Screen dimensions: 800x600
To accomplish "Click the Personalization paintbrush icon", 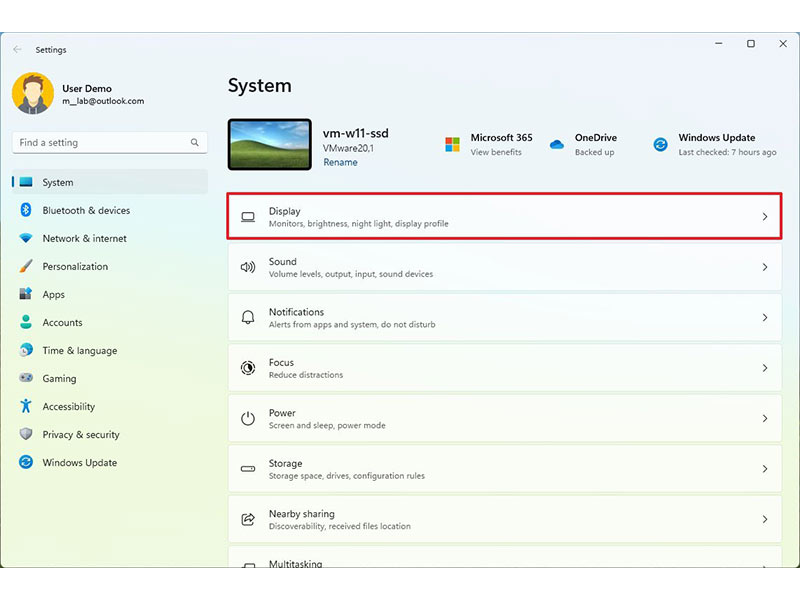I will coord(26,266).
